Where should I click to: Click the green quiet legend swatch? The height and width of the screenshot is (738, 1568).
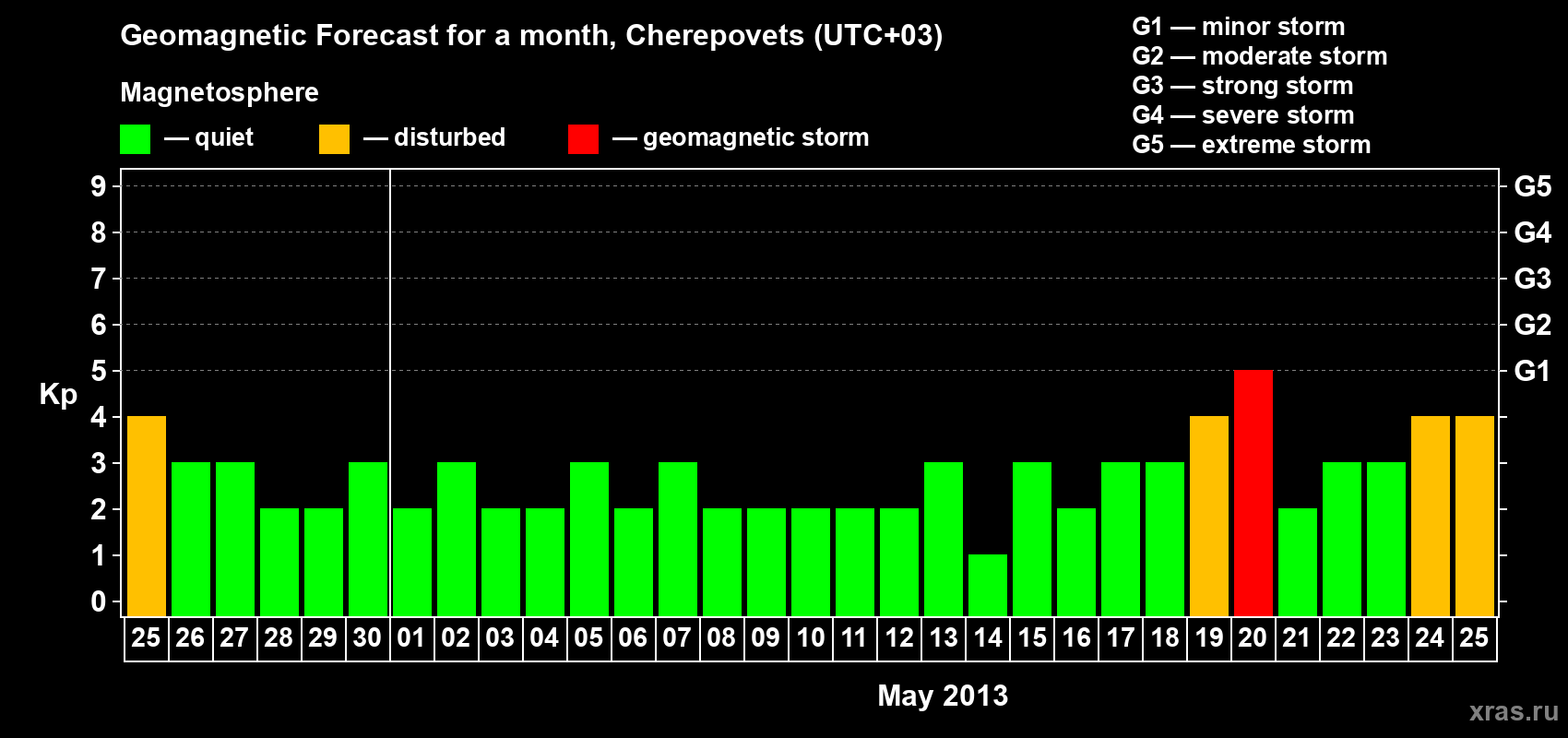point(135,138)
